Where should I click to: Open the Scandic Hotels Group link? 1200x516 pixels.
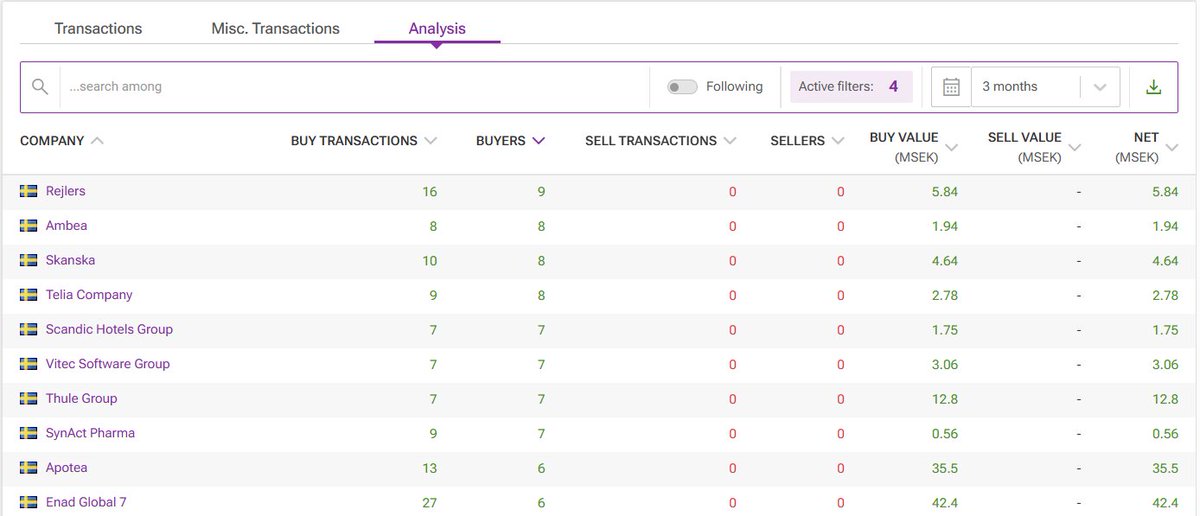(109, 329)
